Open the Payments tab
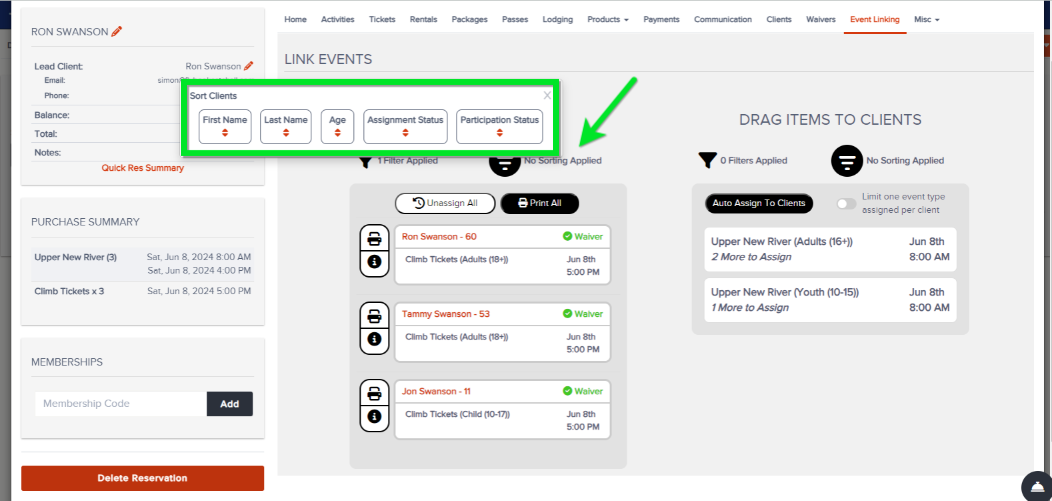Viewport: 1052px width, 501px height. (662, 19)
